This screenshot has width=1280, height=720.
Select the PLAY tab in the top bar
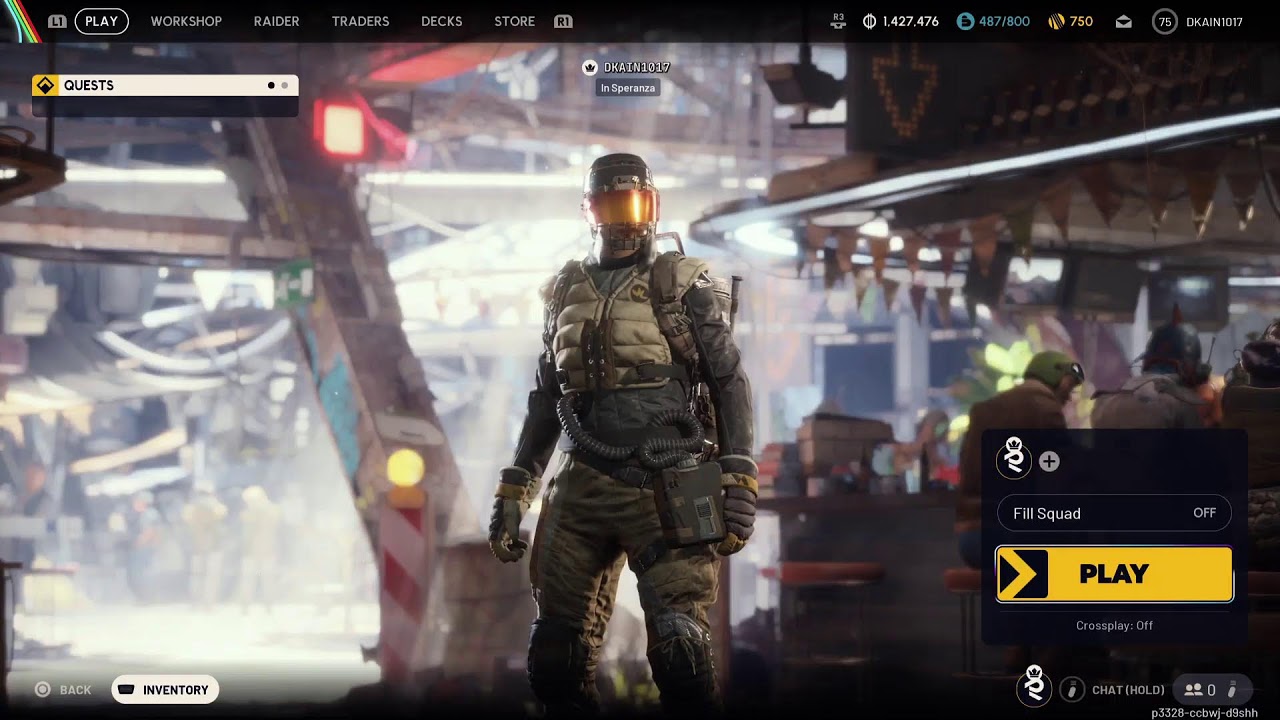pyautogui.click(x=102, y=21)
